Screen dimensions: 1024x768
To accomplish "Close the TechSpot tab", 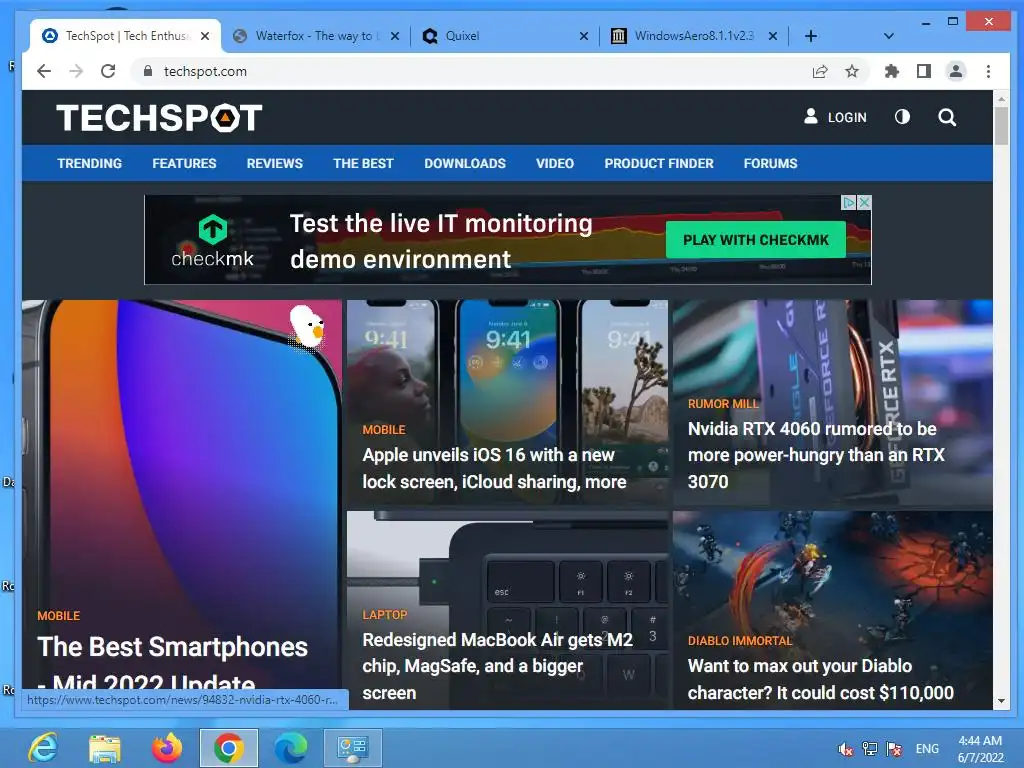I will [x=205, y=36].
